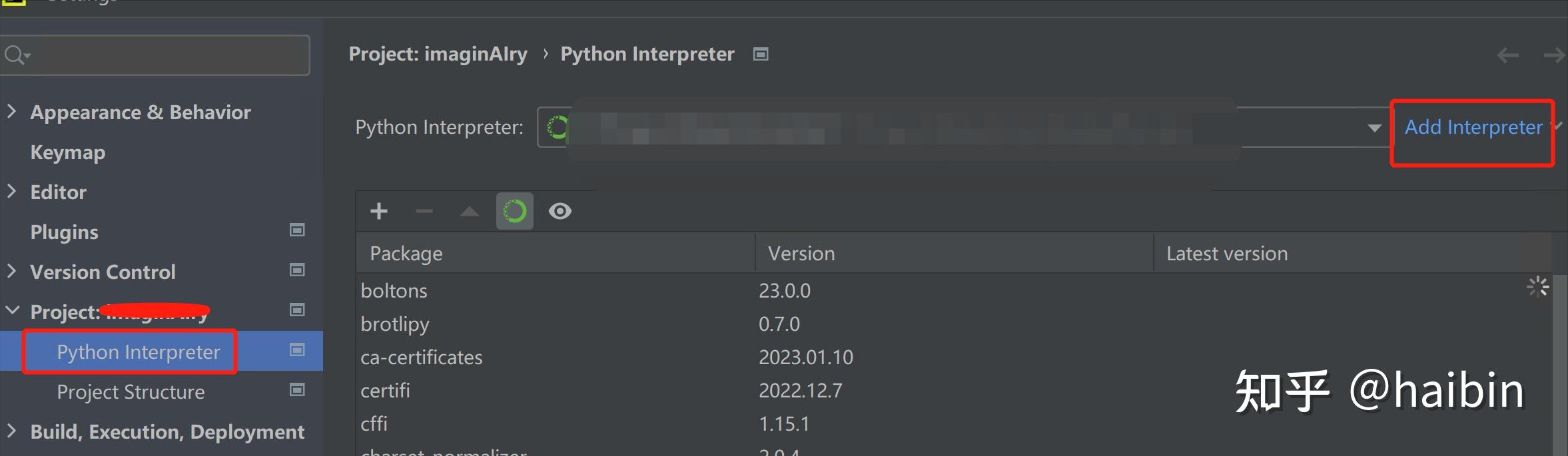
Task: Click the forward navigation arrow
Action: click(x=1555, y=55)
